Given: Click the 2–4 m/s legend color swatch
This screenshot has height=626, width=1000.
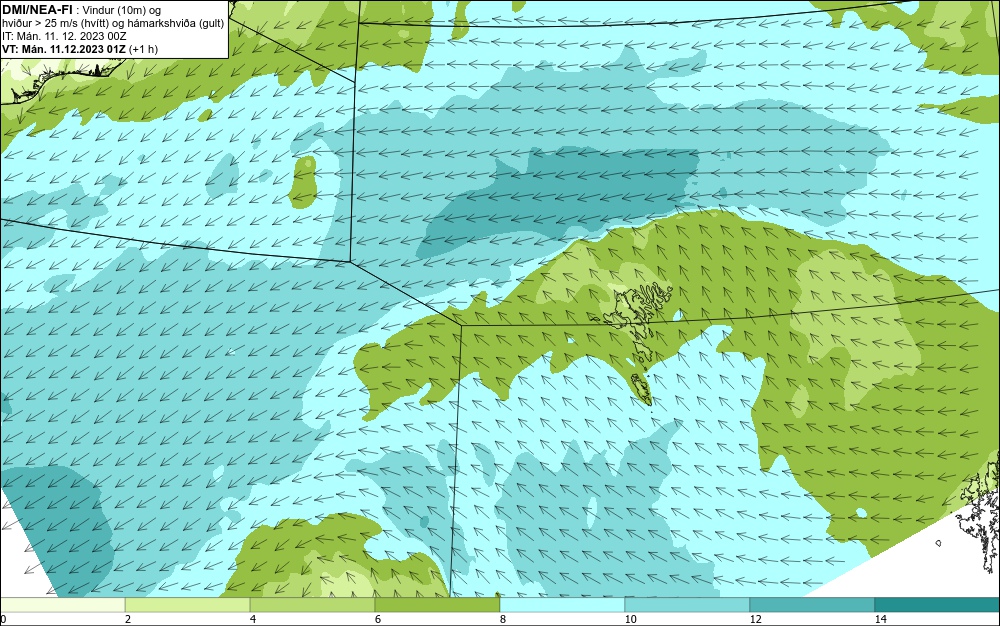Looking at the screenshot, I should point(188,605).
